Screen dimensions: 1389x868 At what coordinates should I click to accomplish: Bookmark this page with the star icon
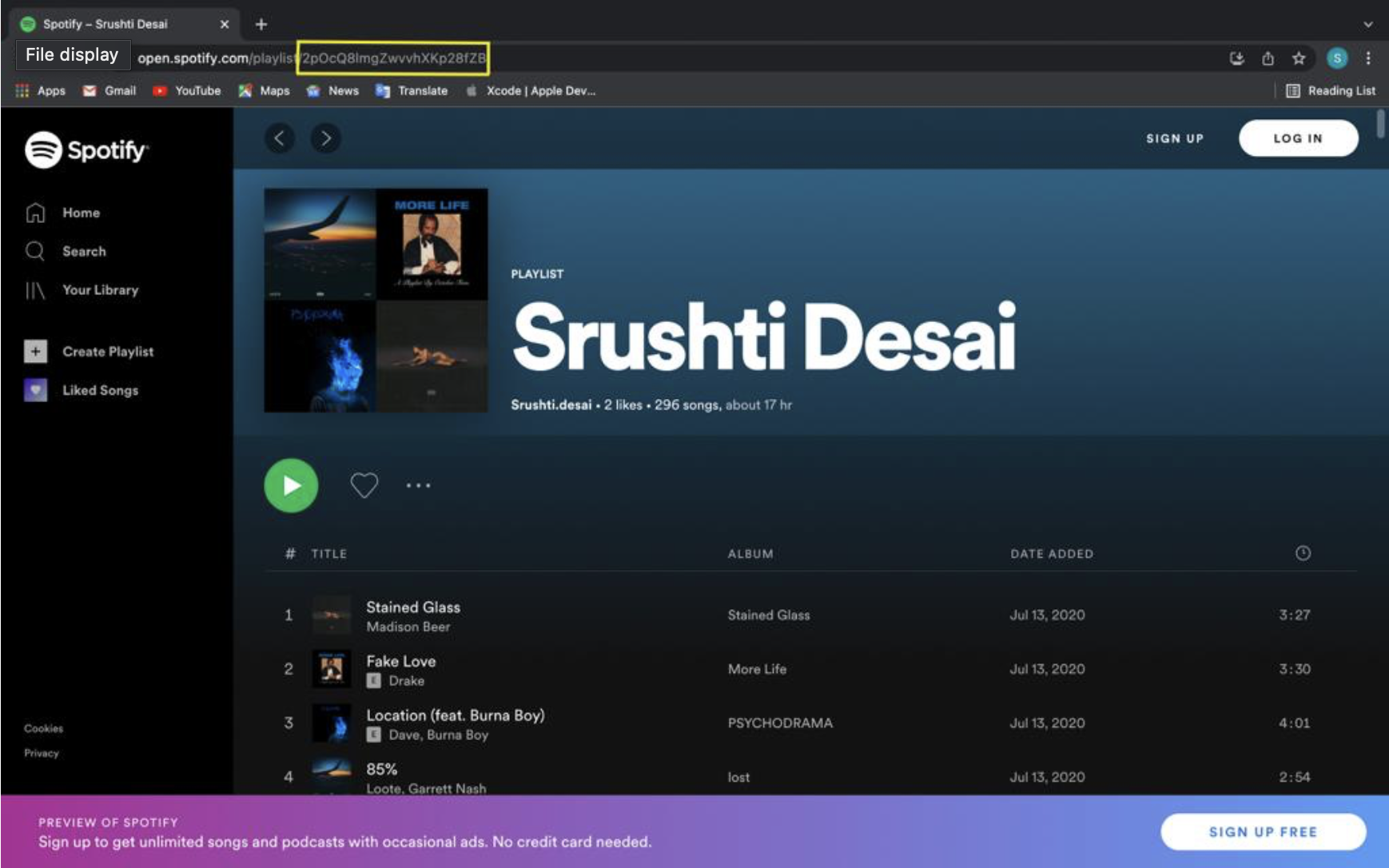point(1299,58)
